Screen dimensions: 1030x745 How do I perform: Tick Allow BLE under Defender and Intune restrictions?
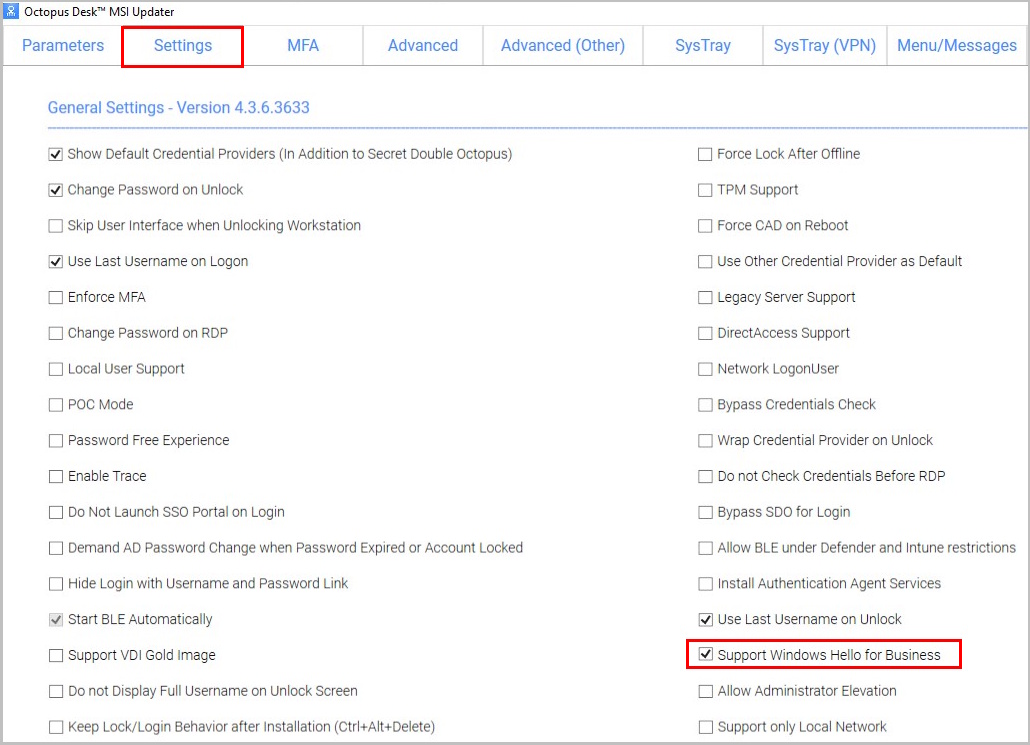[x=705, y=549]
